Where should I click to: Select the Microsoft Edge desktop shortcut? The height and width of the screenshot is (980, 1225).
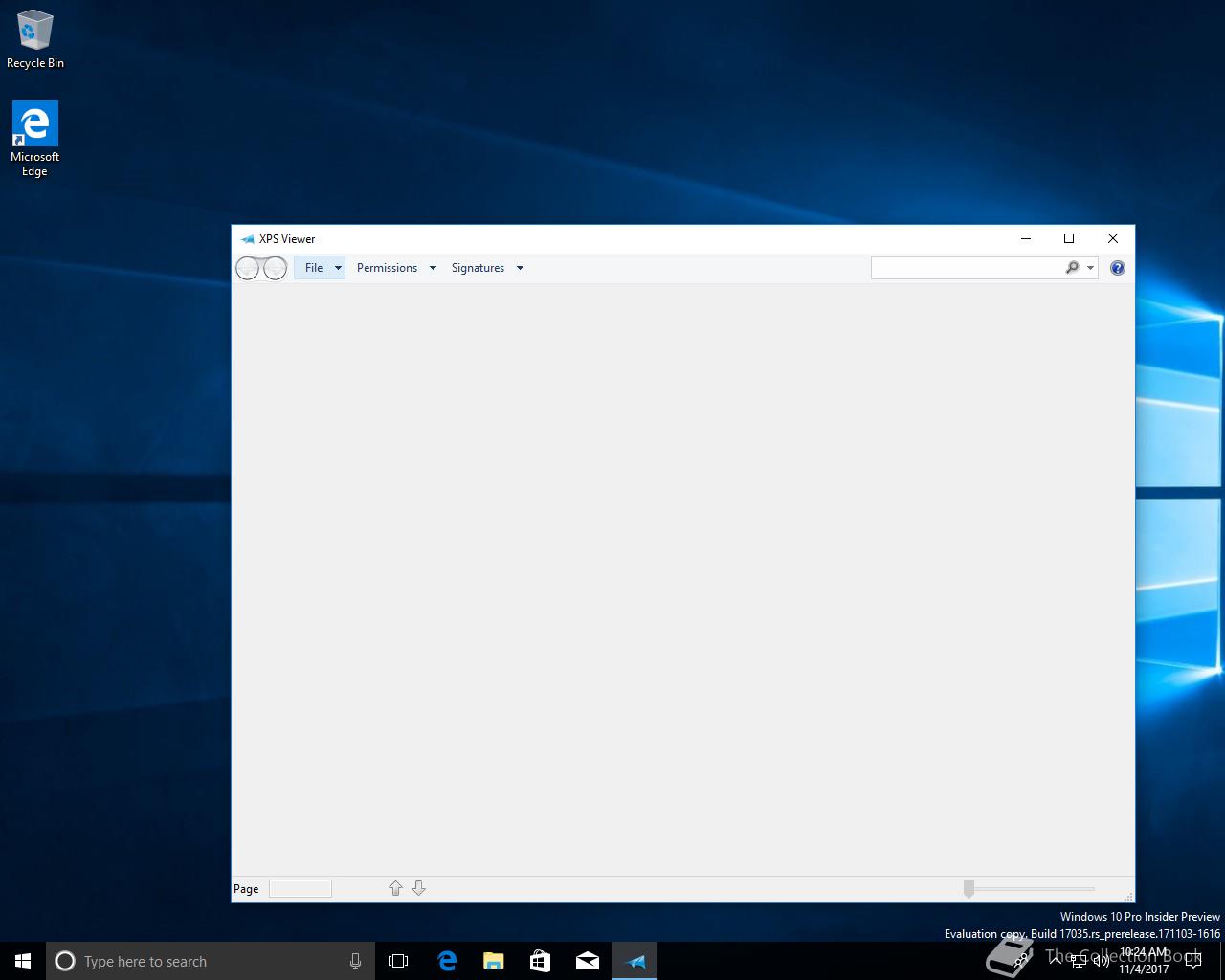pos(35,140)
